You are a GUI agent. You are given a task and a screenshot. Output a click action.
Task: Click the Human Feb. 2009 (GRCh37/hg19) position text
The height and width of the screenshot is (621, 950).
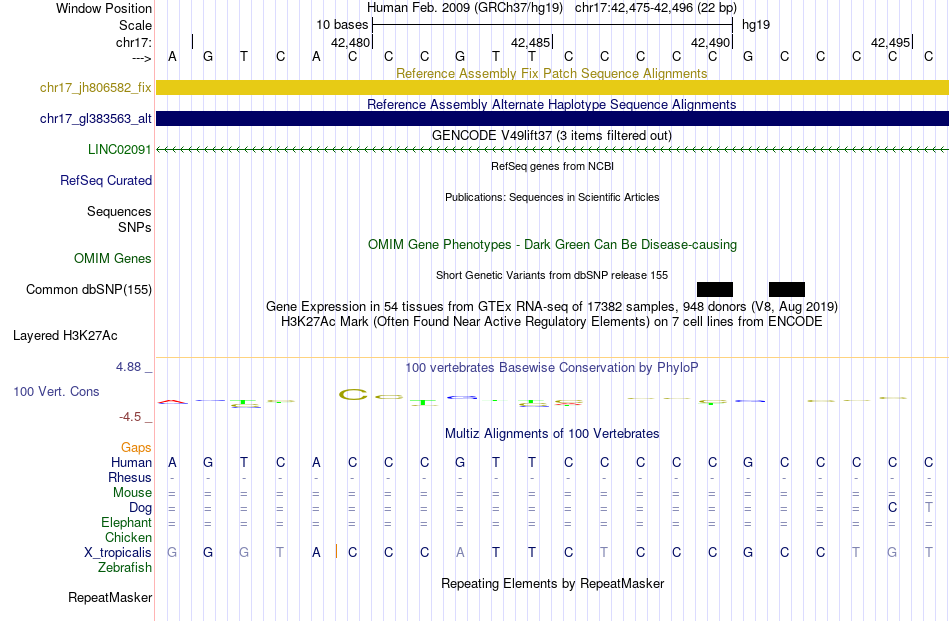tap(465, 8)
